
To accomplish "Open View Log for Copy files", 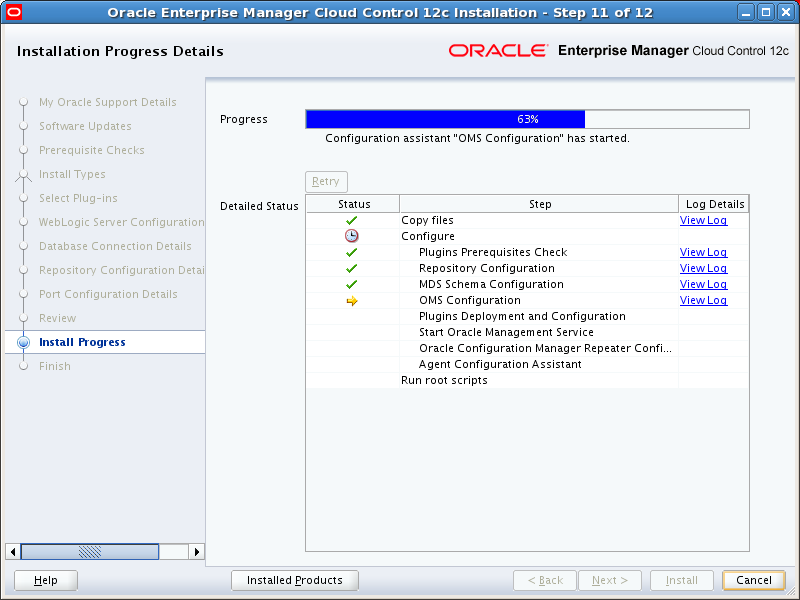I will coord(704,220).
